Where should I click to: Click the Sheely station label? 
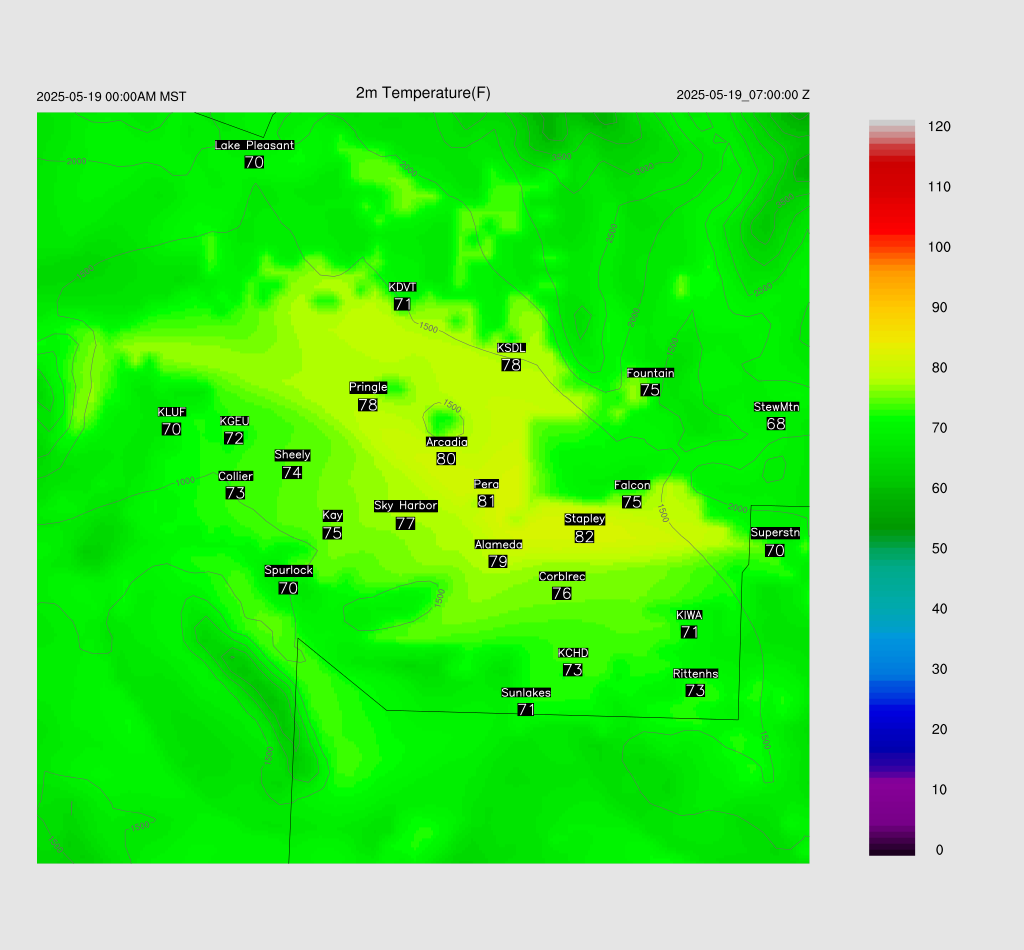[293, 455]
